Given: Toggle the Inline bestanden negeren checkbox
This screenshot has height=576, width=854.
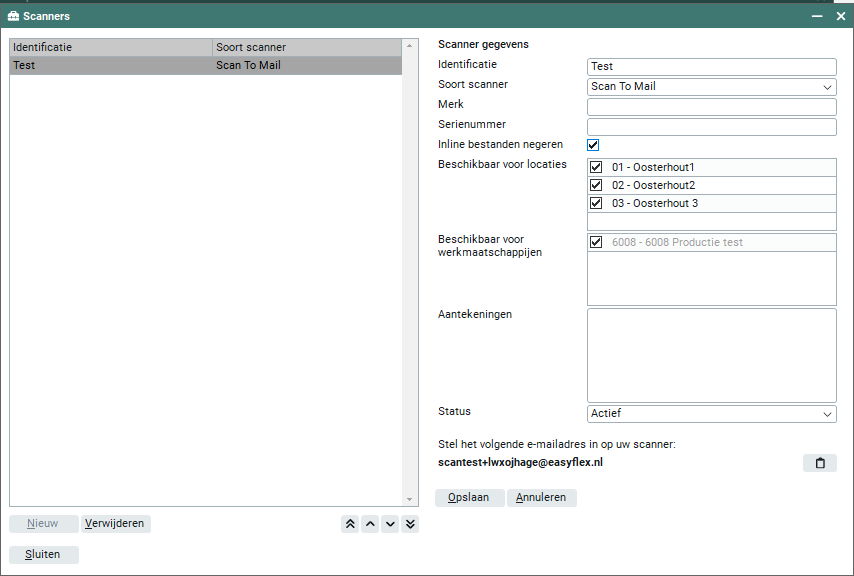Looking at the screenshot, I should 593,145.
